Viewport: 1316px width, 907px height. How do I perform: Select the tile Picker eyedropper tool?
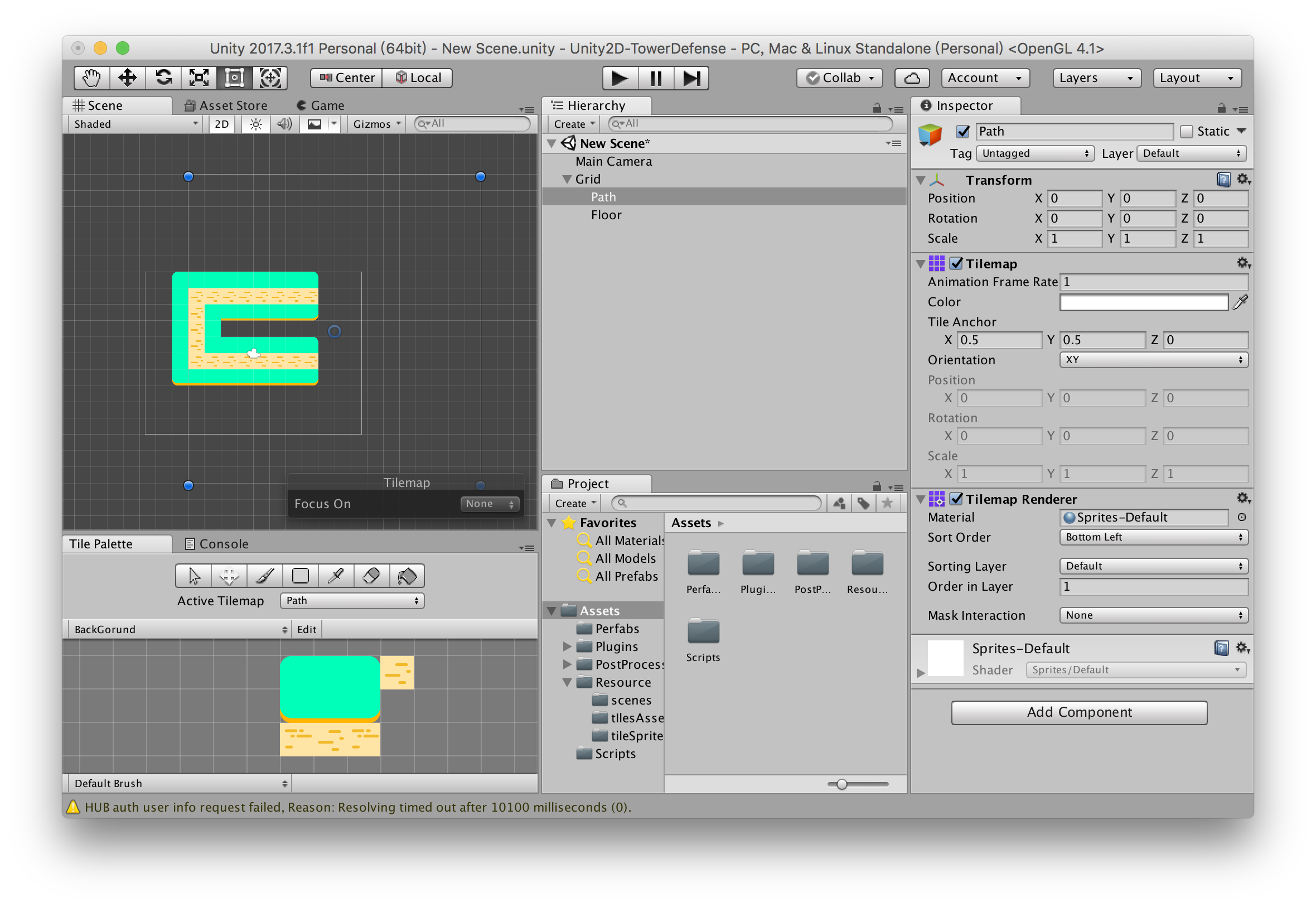coord(335,575)
